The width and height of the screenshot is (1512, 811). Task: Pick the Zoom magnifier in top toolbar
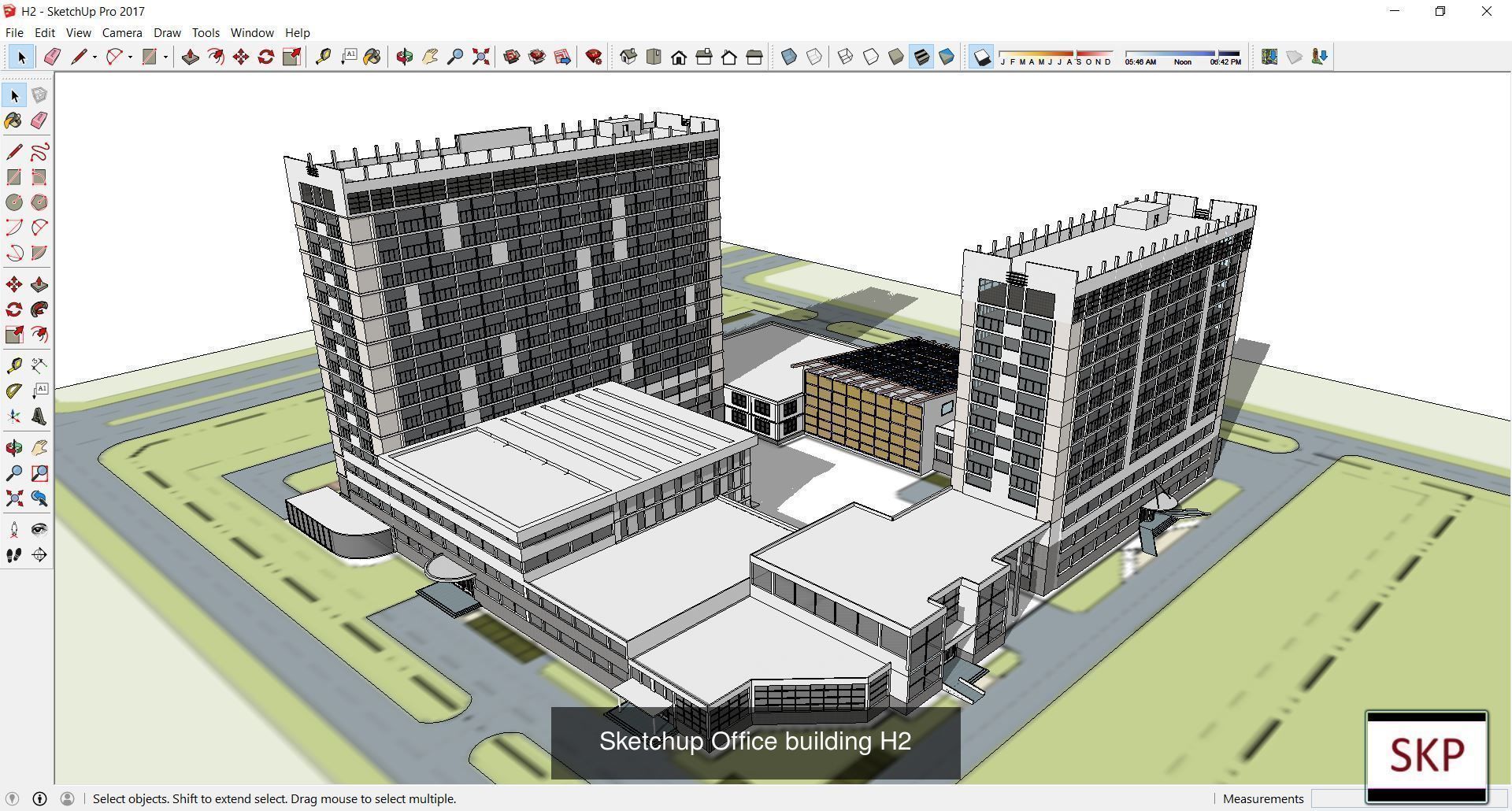[455, 57]
